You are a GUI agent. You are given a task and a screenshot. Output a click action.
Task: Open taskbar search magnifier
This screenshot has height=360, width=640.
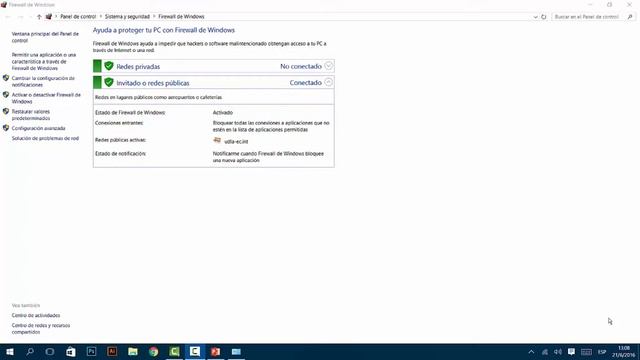click(x=30, y=351)
